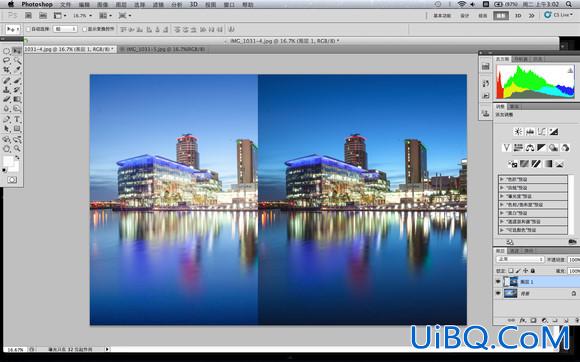Select the Type tool in toolbox
Screen dimensions: 580x362
click(x=17, y=119)
